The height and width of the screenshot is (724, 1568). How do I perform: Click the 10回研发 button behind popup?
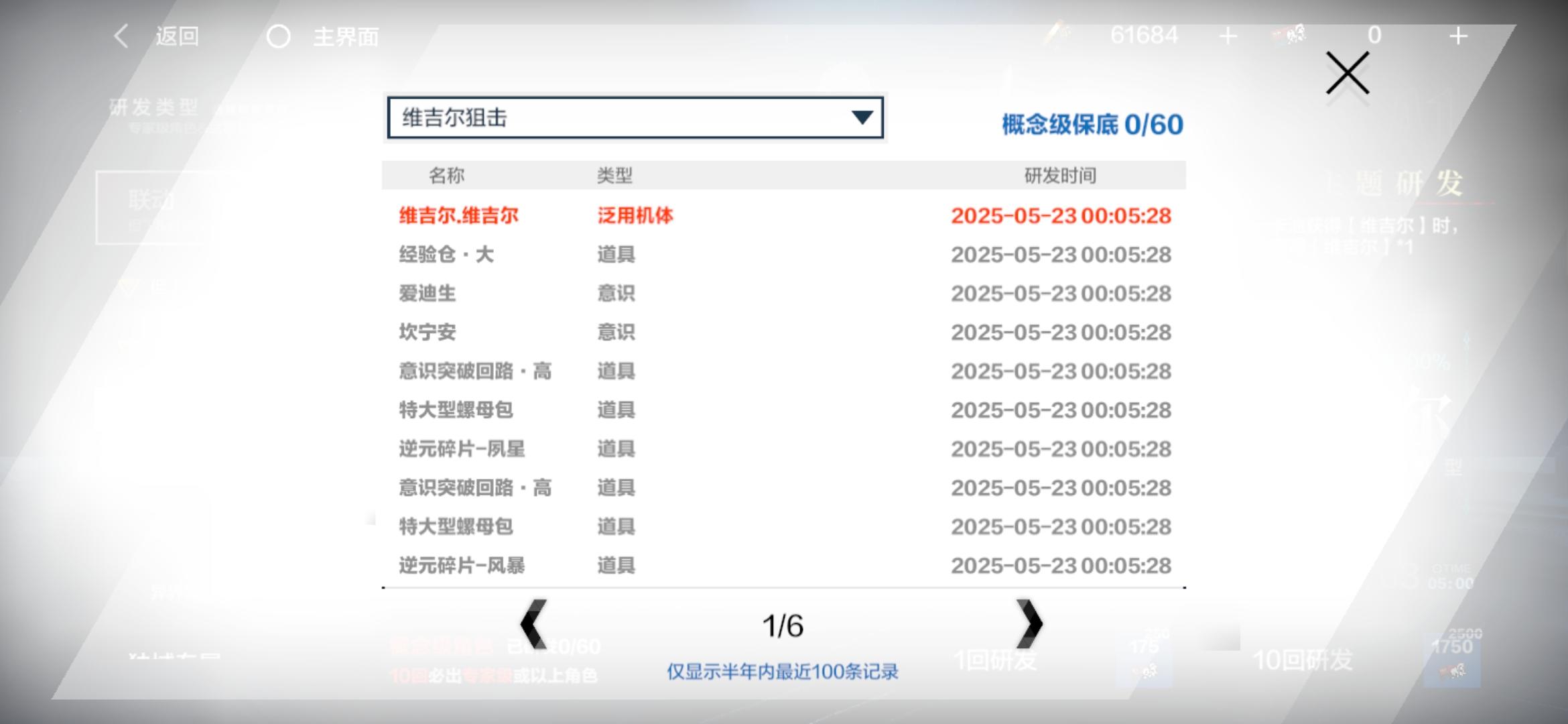[x=1303, y=660]
